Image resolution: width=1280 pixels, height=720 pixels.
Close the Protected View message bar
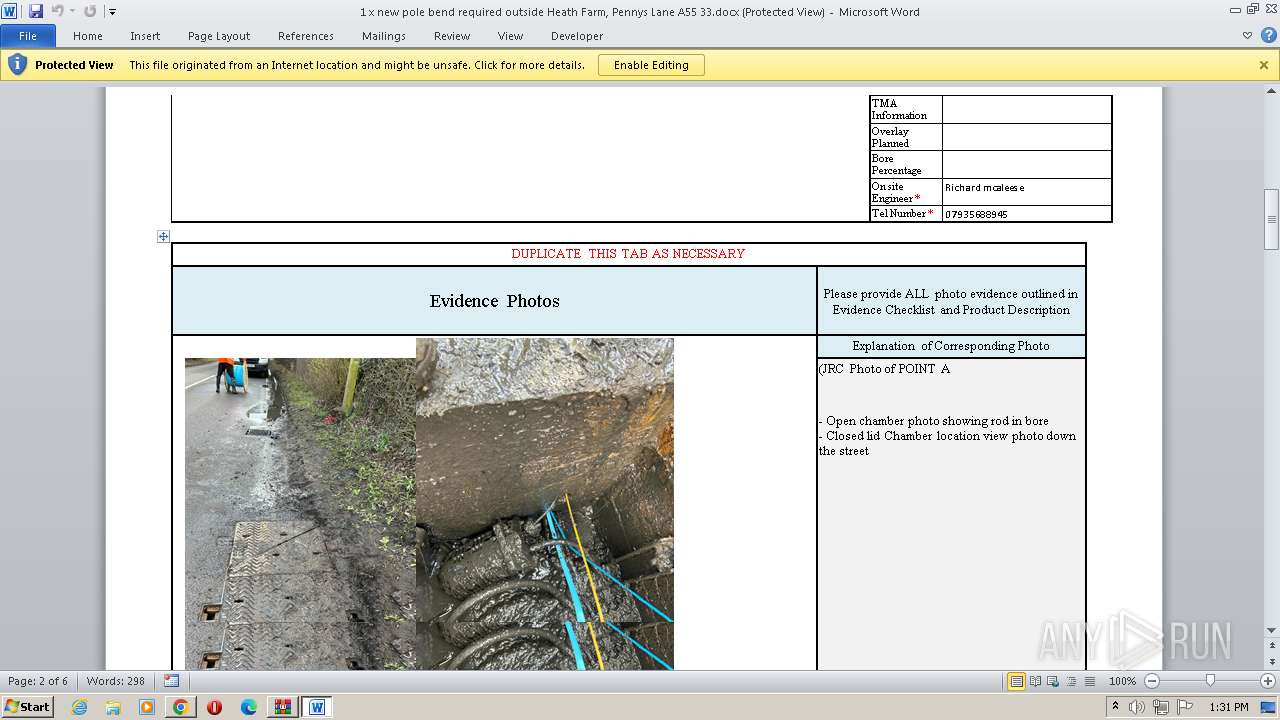click(1264, 65)
